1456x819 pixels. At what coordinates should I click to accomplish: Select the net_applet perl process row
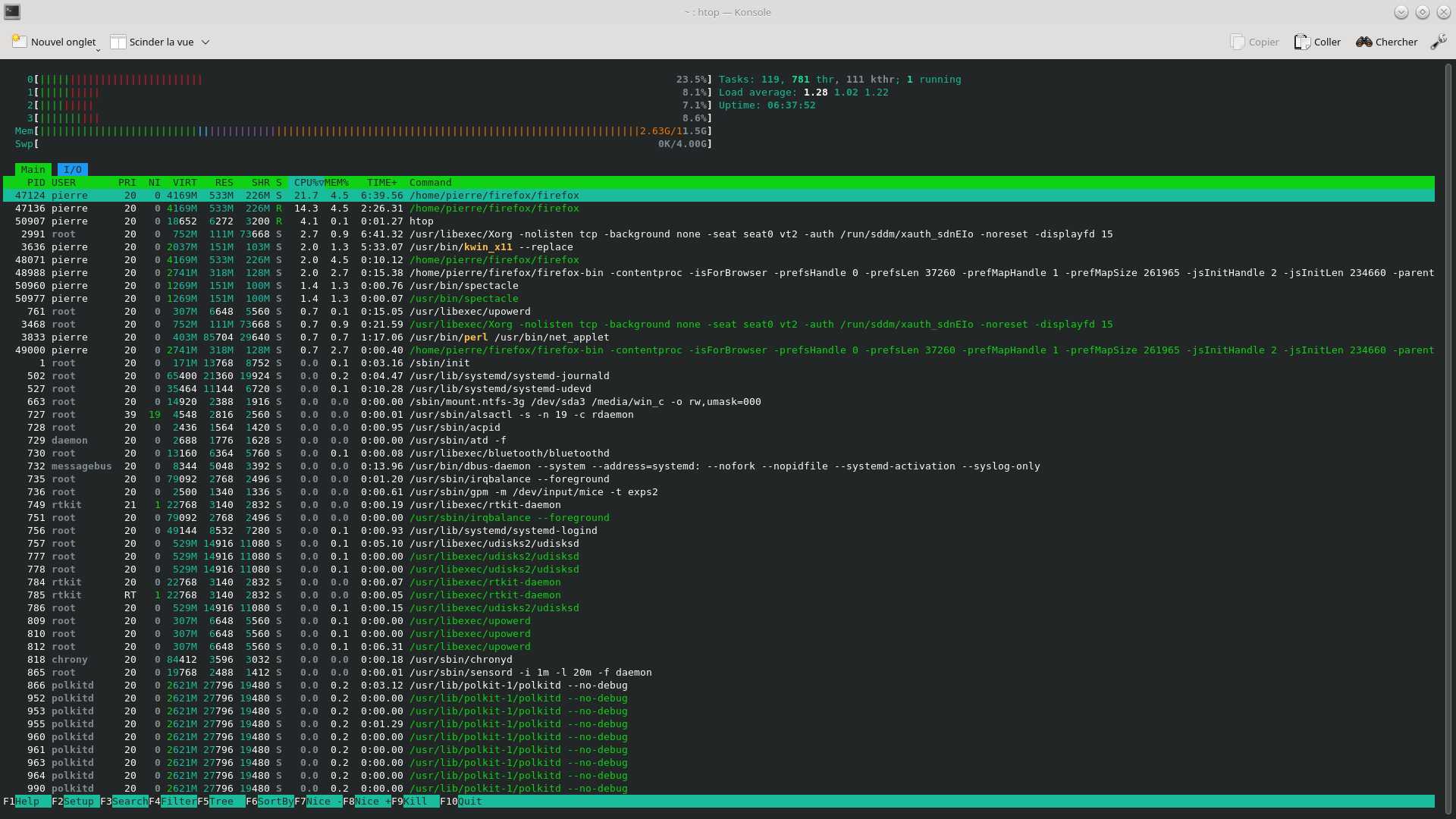pyautogui.click(x=719, y=337)
